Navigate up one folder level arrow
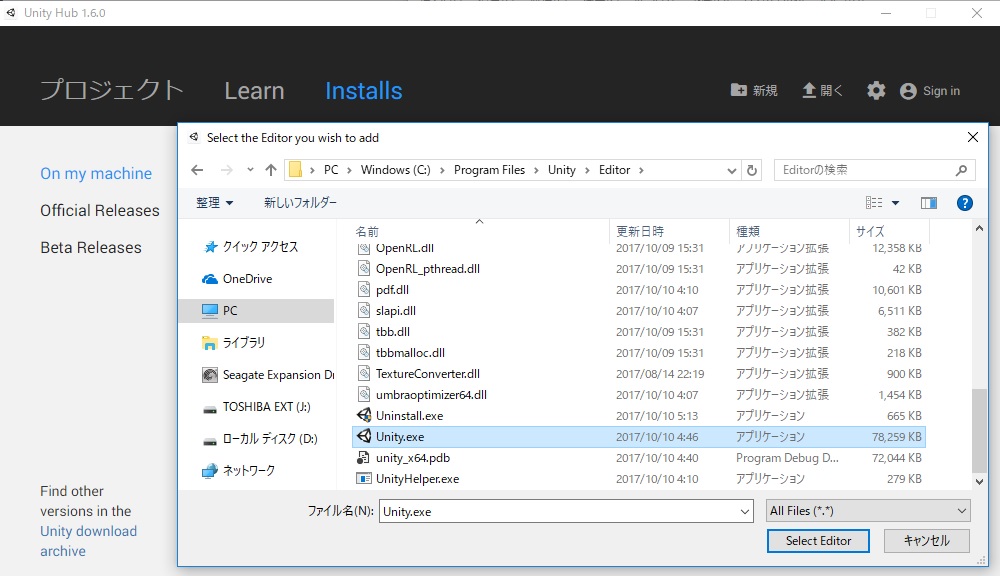The height and width of the screenshot is (576, 1000). 271,170
